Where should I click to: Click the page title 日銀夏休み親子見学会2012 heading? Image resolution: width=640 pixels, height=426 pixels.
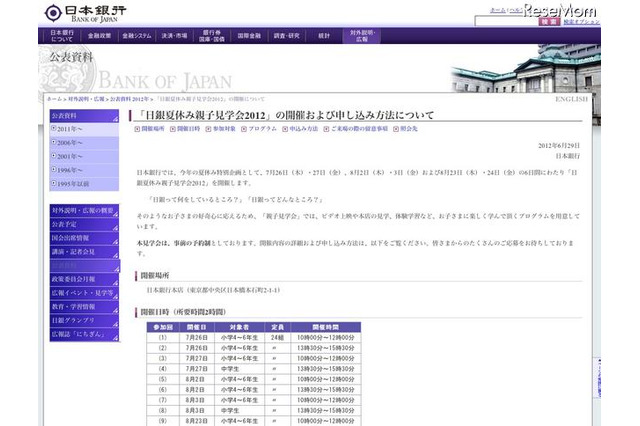[284, 115]
